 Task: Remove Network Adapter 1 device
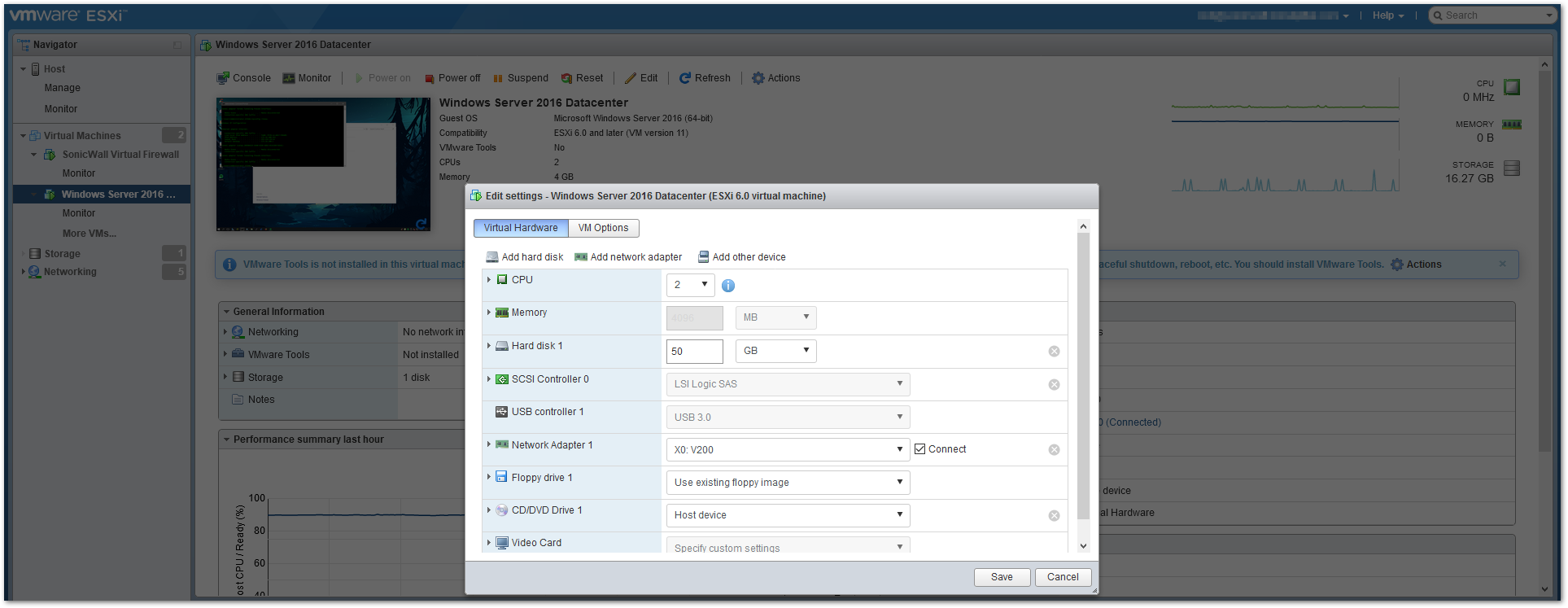(1054, 450)
